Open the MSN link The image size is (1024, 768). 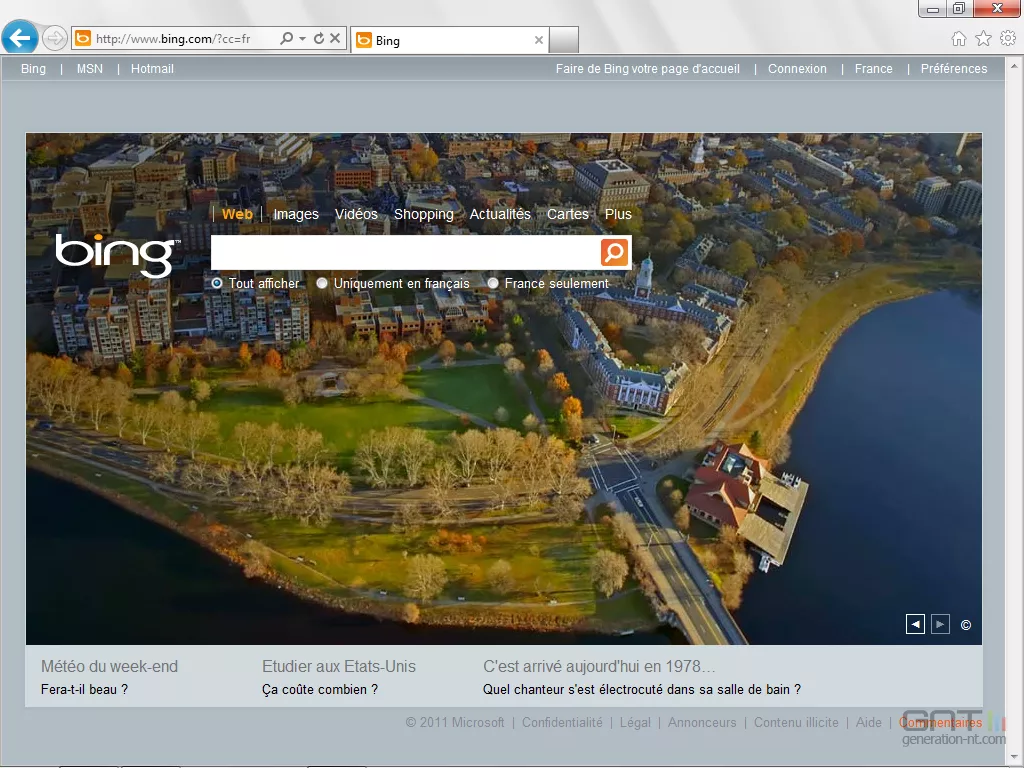[89, 69]
